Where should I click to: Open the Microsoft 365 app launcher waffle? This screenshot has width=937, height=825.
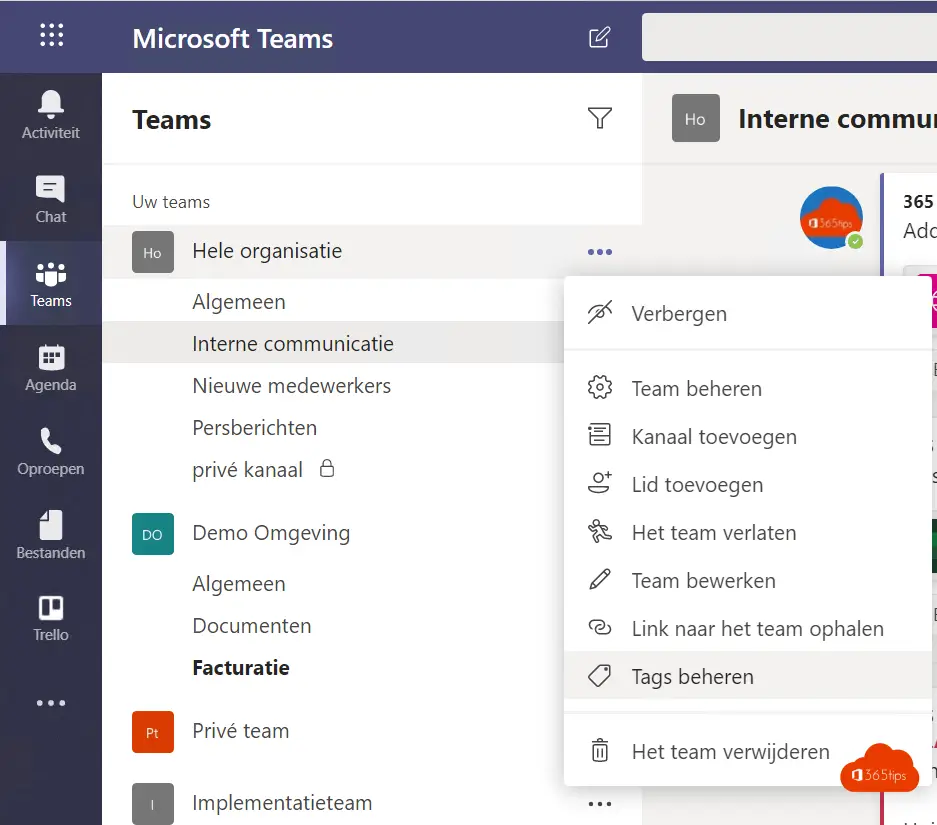coord(50,36)
